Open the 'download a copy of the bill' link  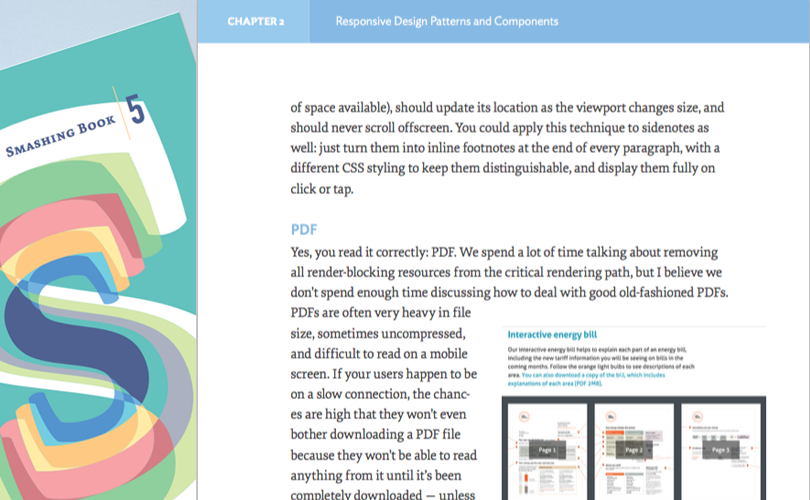point(586,379)
